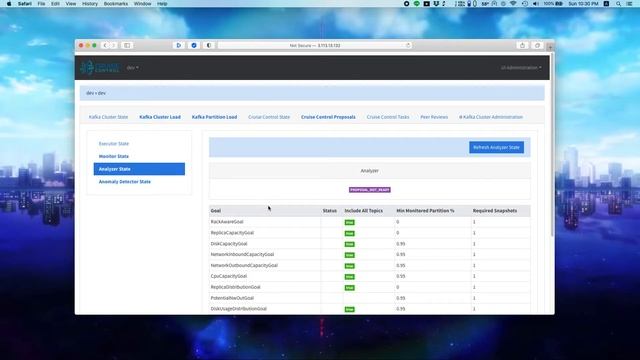The width and height of the screenshot is (640, 360).
Task: Show the Safari sidebar
Action: click(127, 45)
